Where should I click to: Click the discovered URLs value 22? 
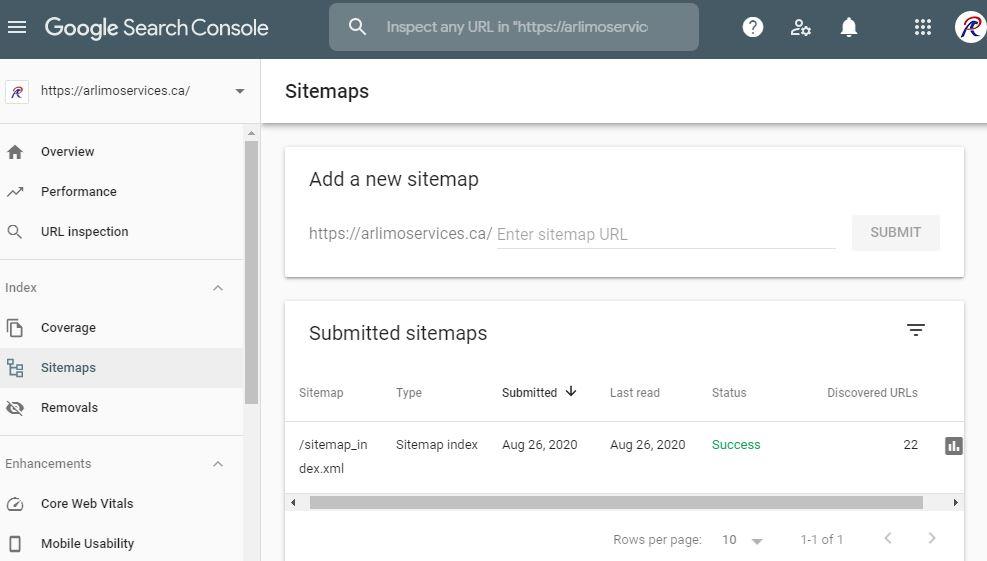[910, 445]
